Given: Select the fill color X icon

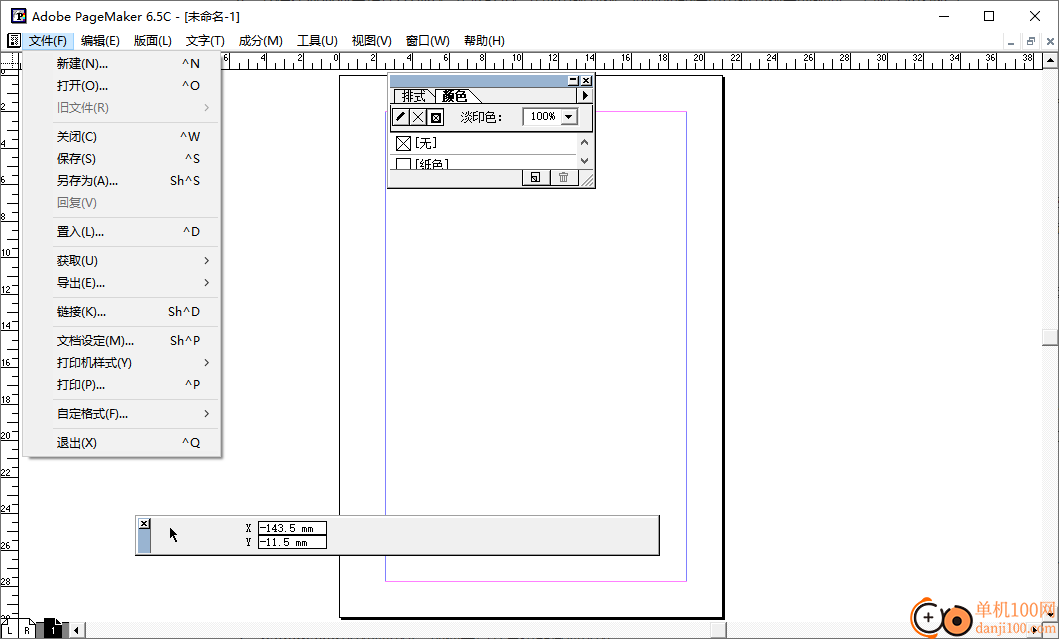Looking at the screenshot, I should point(418,117).
